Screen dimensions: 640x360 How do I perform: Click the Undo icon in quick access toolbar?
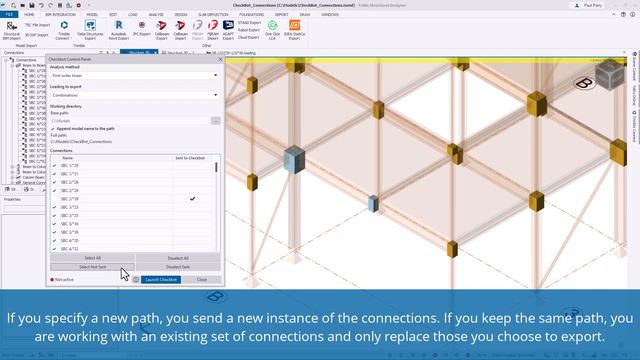41,5
